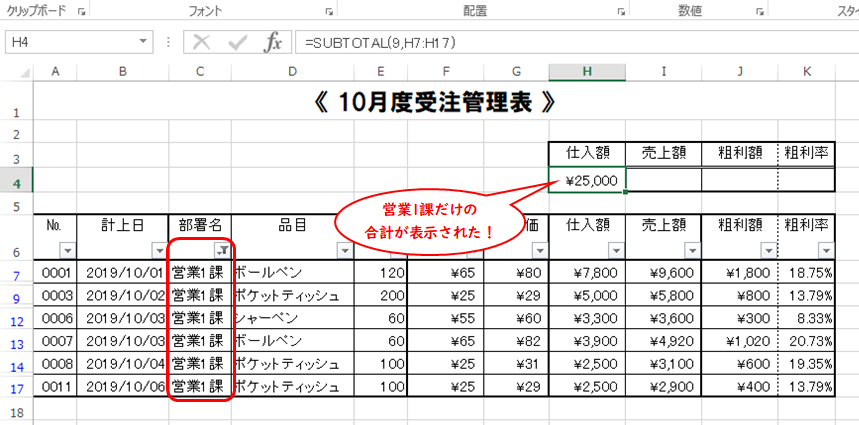Select the cell showing ¥25,000
The image size is (859, 425).
pos(587,180)
